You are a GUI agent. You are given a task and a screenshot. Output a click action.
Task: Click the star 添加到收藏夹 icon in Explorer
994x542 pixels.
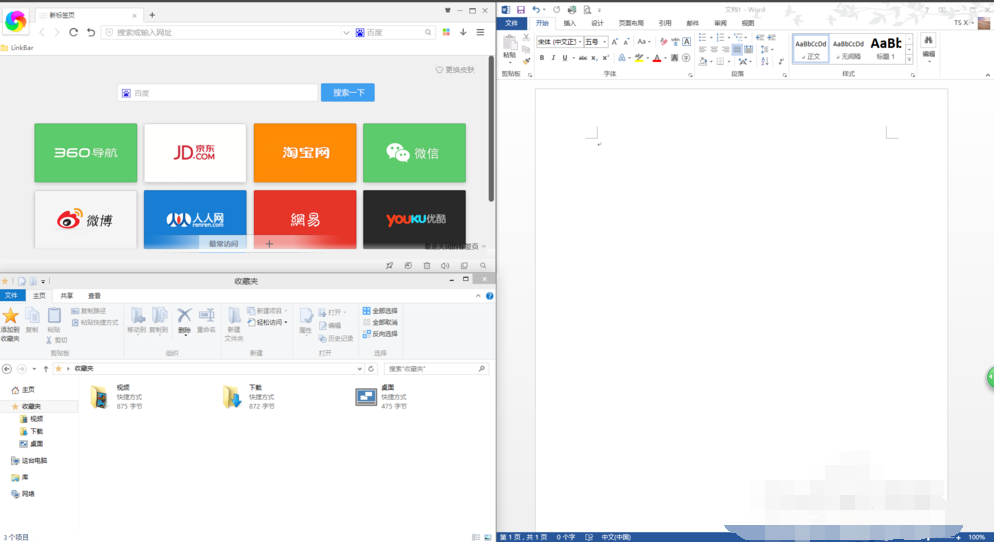pos(10,316)
